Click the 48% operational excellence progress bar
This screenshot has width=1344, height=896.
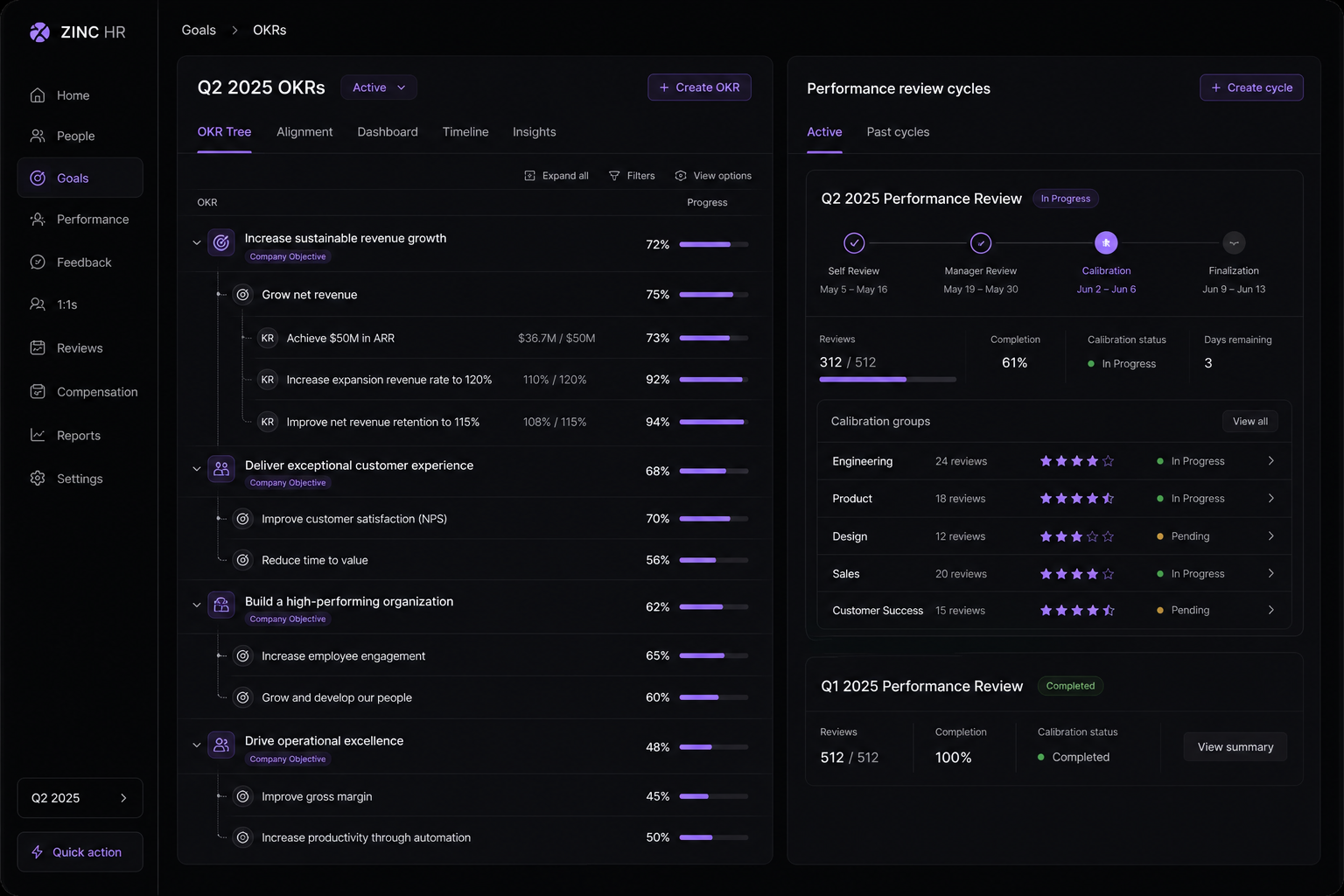pos(714,747)
